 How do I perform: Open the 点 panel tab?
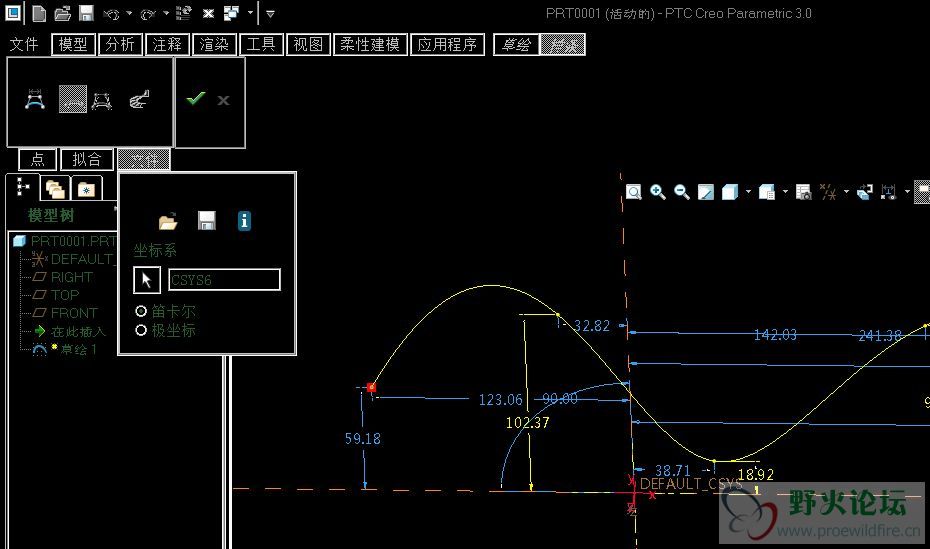coord(37,159)
